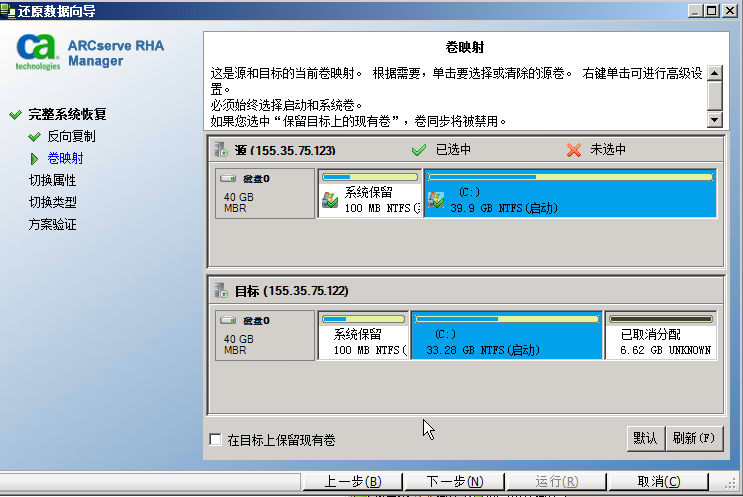Click source C: volume usage bar
This screenshot has width=743, height=497.
(571, 177)
